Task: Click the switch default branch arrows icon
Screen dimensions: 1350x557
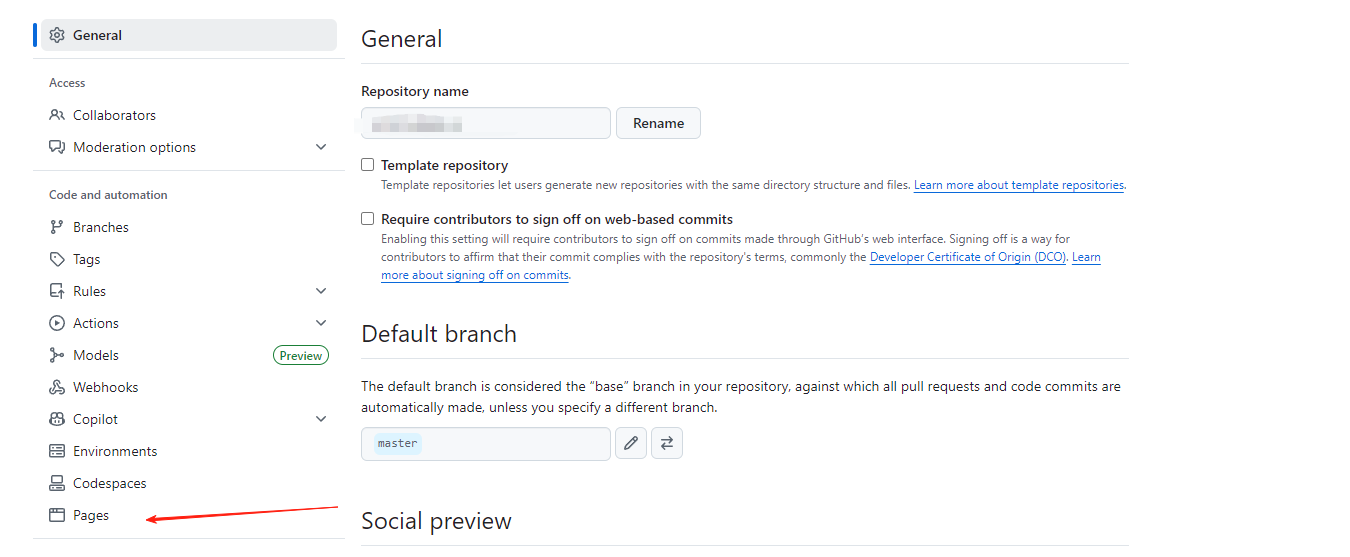Action: (667, 443)
